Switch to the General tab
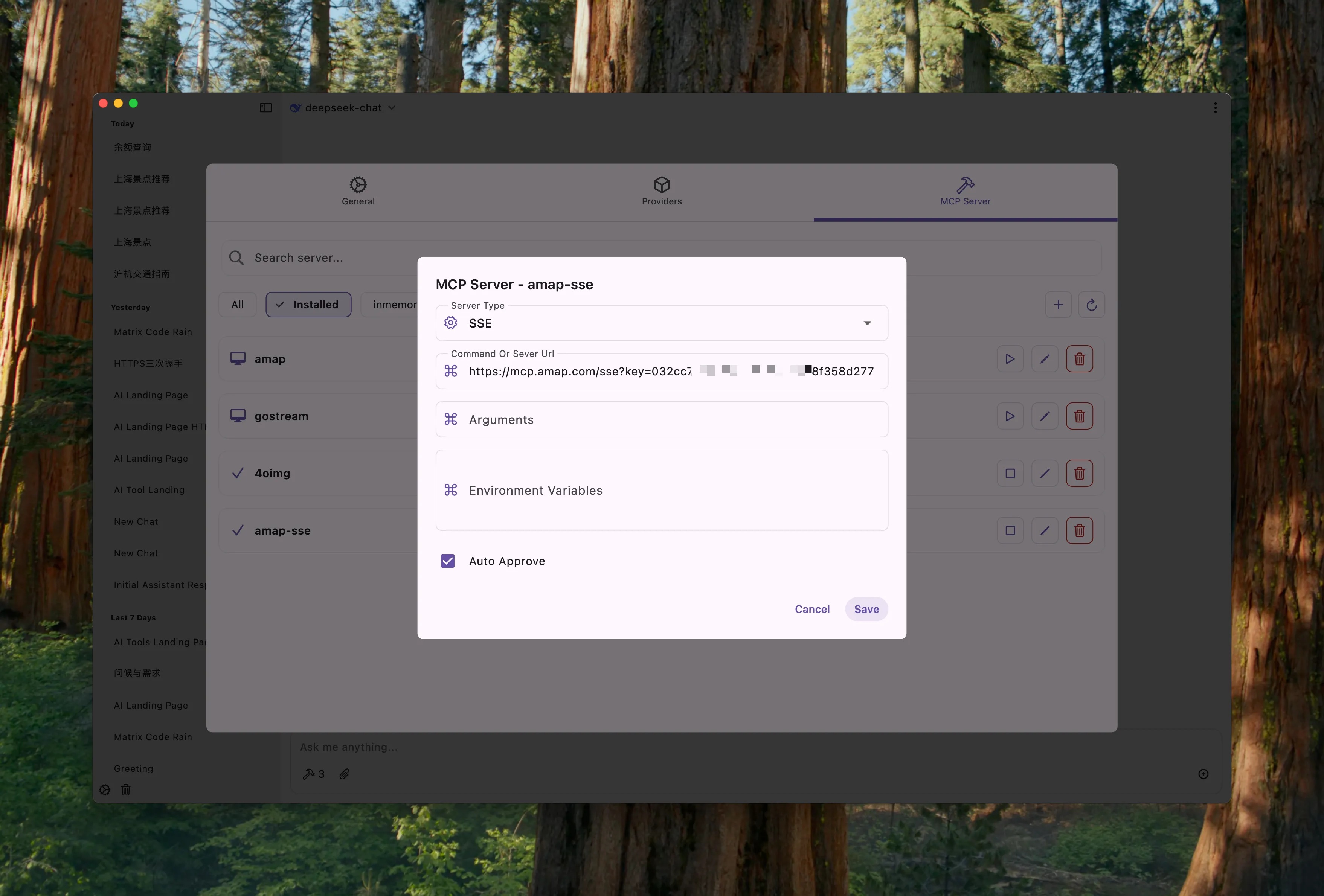 (x=358, y=191)
